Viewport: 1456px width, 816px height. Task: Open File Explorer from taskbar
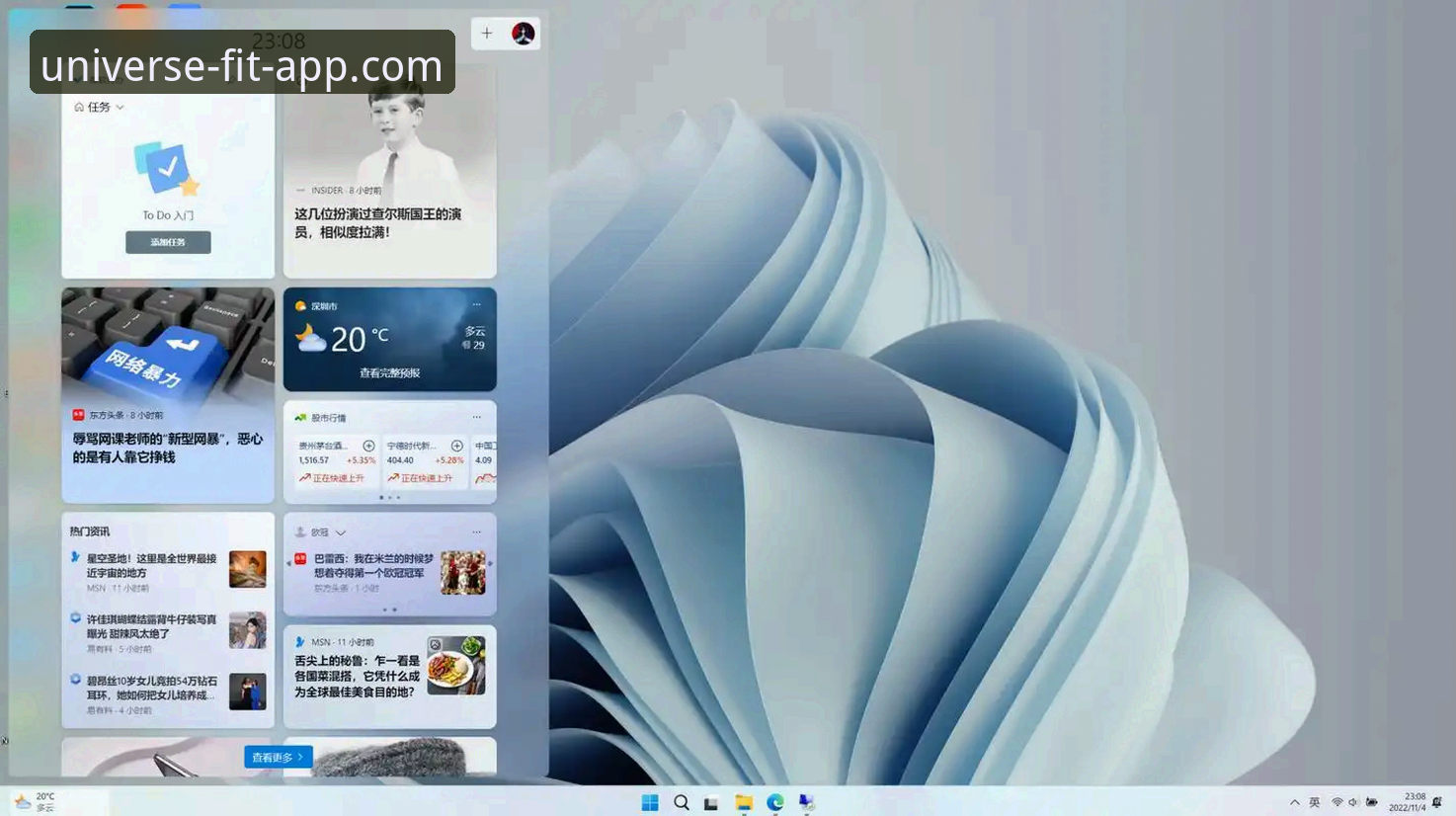[744, 802]
